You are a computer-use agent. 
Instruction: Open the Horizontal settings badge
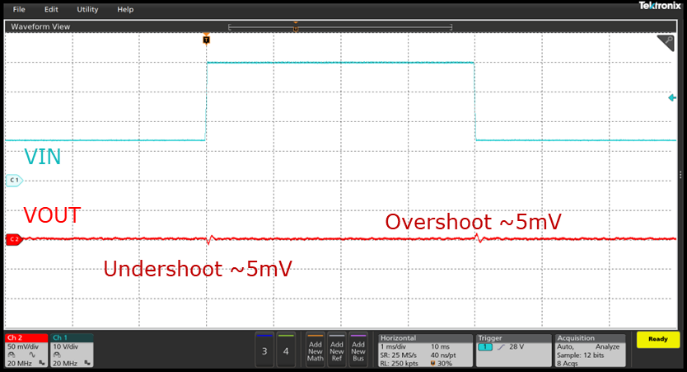coord(425,350)
